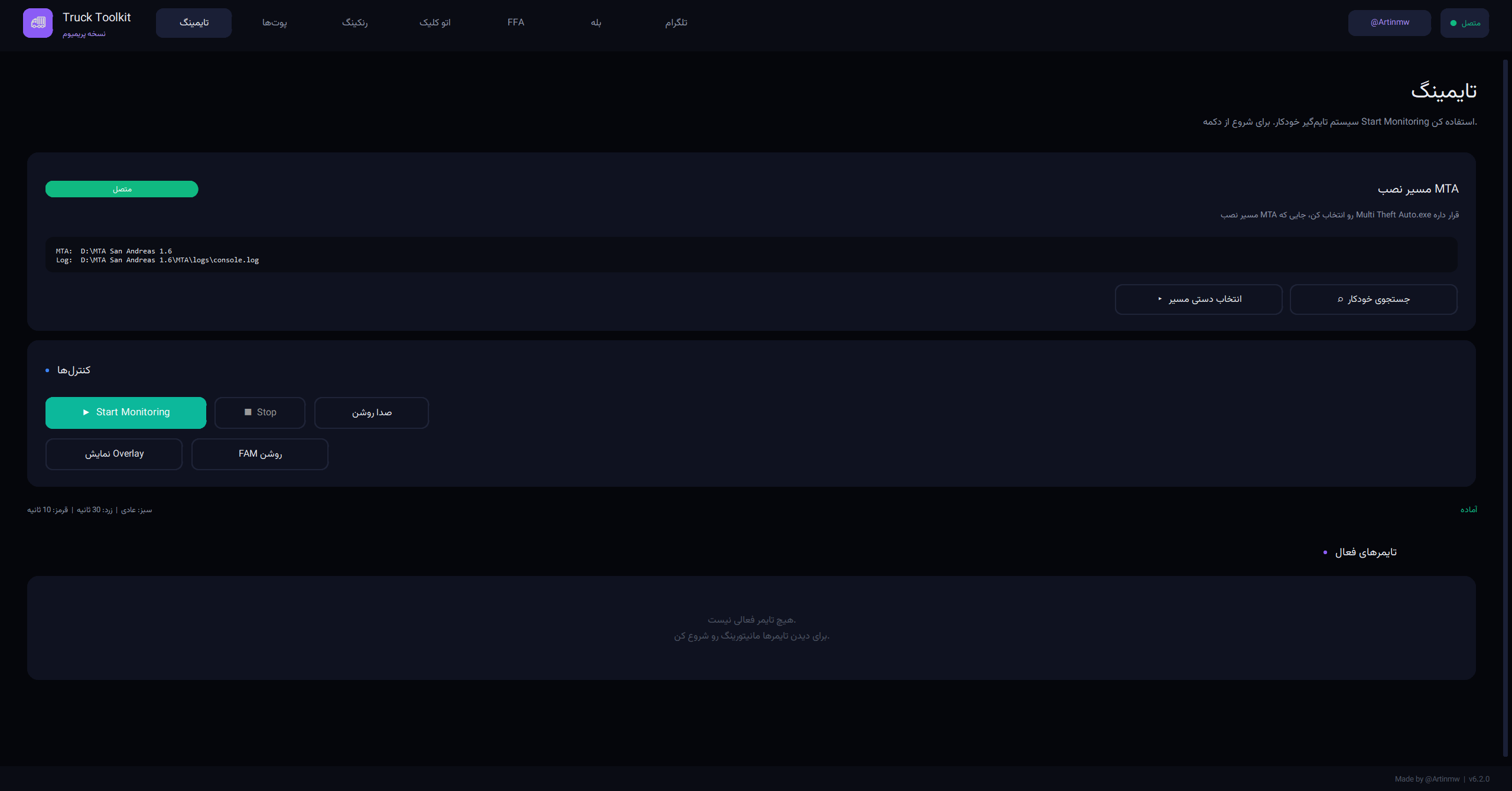Click the قرمز: 10 ثانیه legend text
This screenshot has height=791, width=1512.
[47, 510]
